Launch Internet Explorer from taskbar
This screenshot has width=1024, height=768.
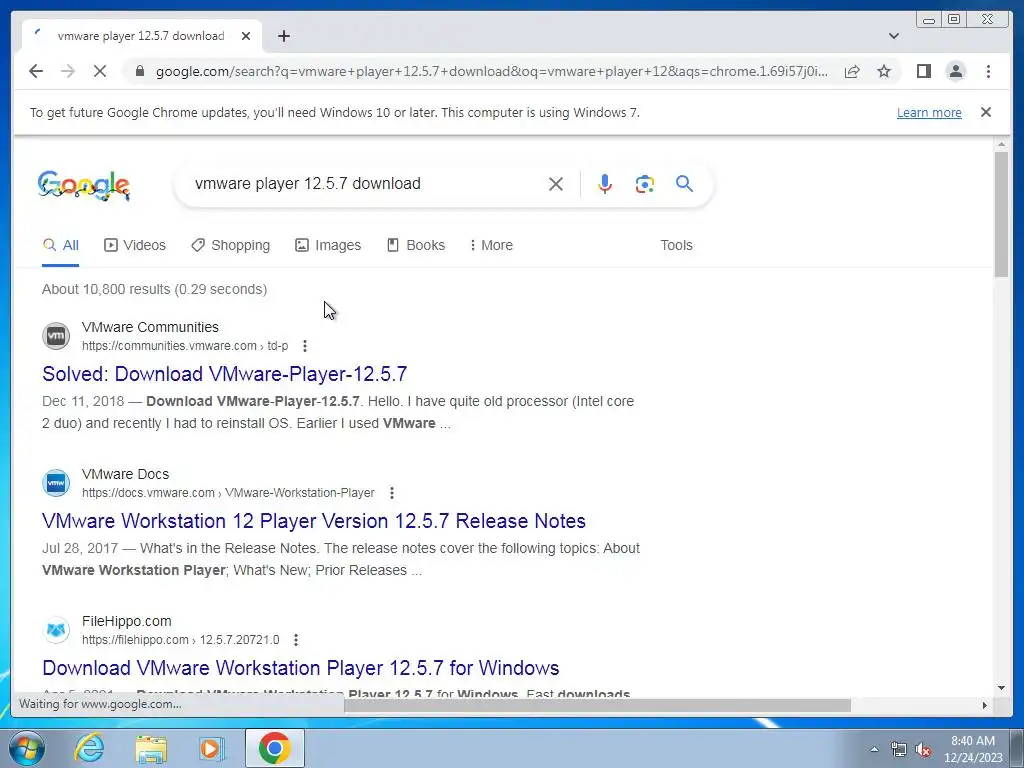click(x=89, y=748)
